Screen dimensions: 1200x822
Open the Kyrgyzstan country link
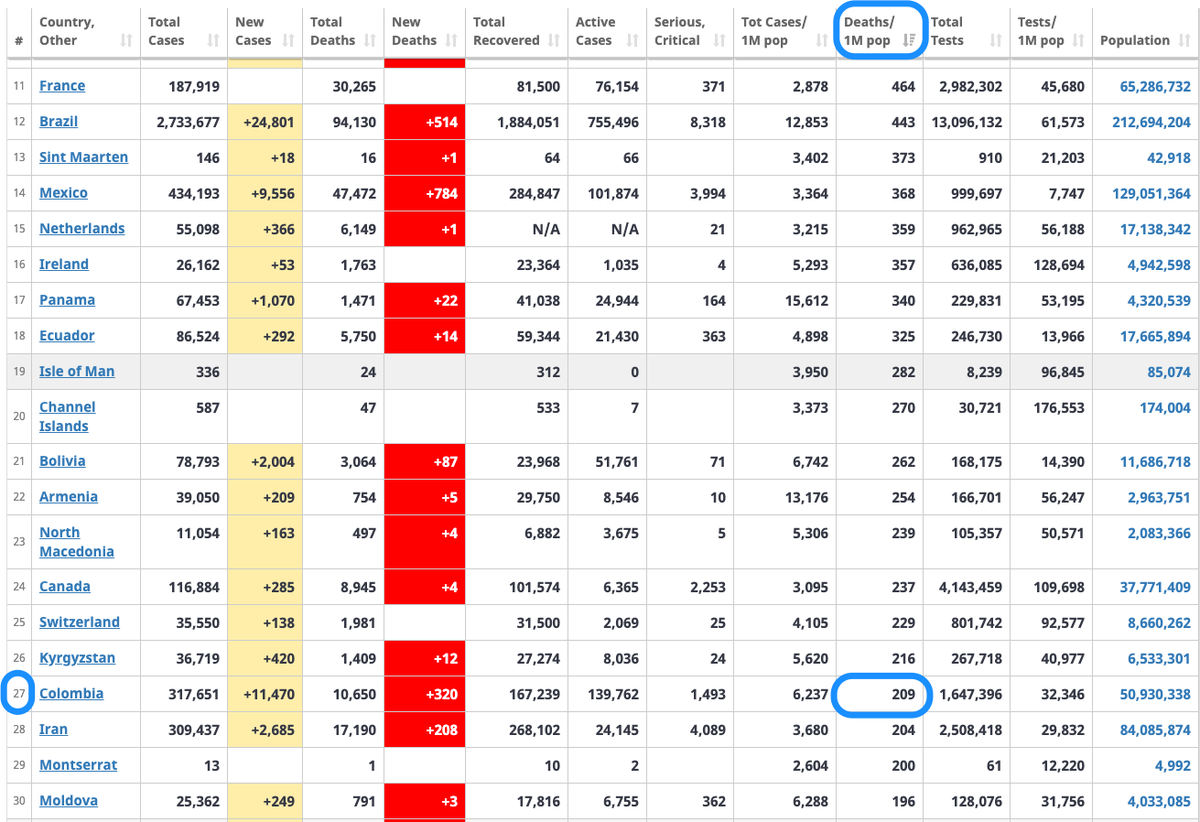coord(77,658)
